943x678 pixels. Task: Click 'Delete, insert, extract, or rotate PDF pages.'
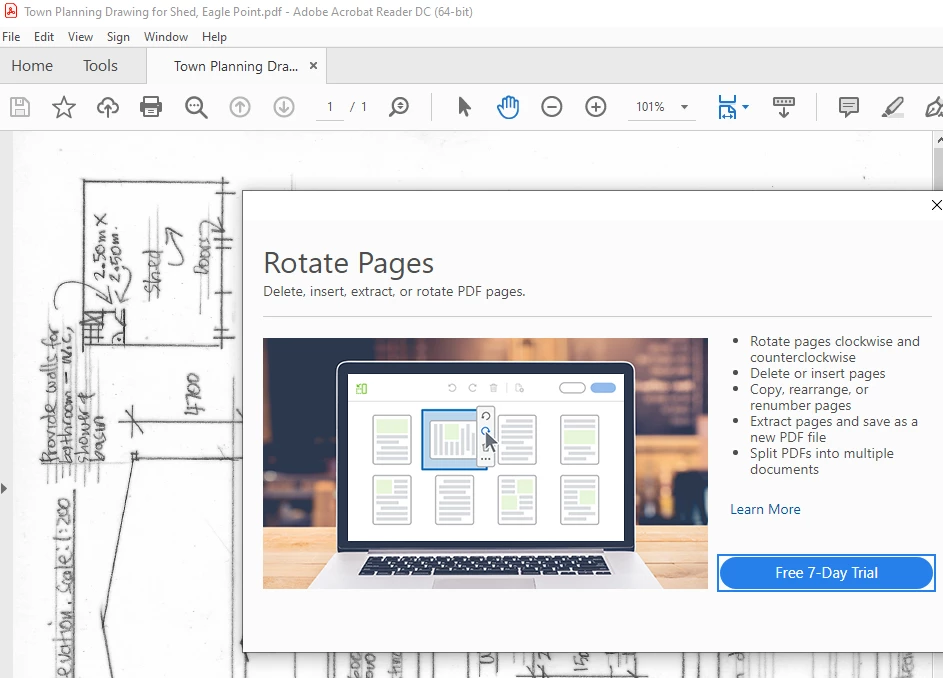coord(395,292)
